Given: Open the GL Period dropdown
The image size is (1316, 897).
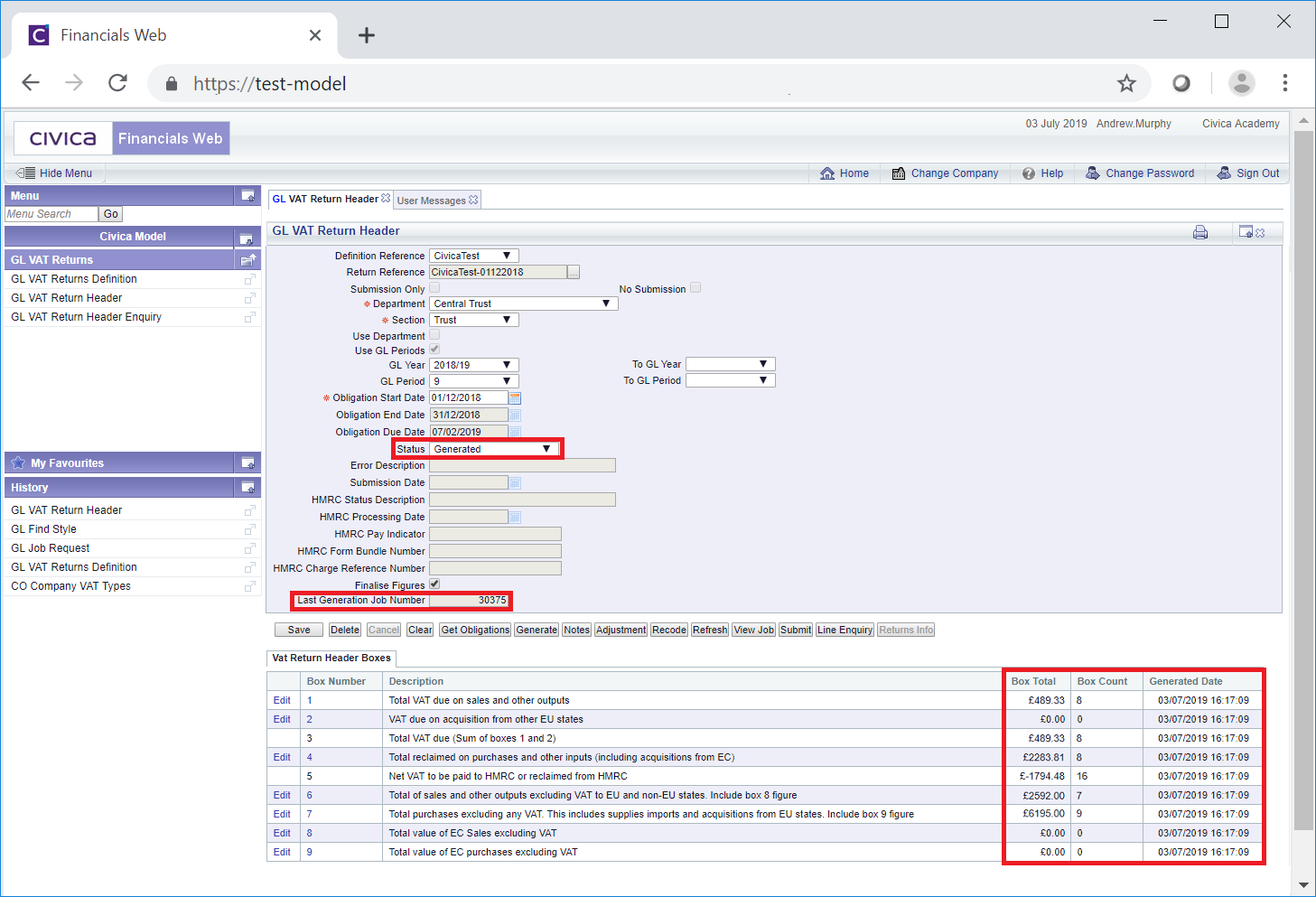Looking at the screenshot, I should (x=474, y=381).
